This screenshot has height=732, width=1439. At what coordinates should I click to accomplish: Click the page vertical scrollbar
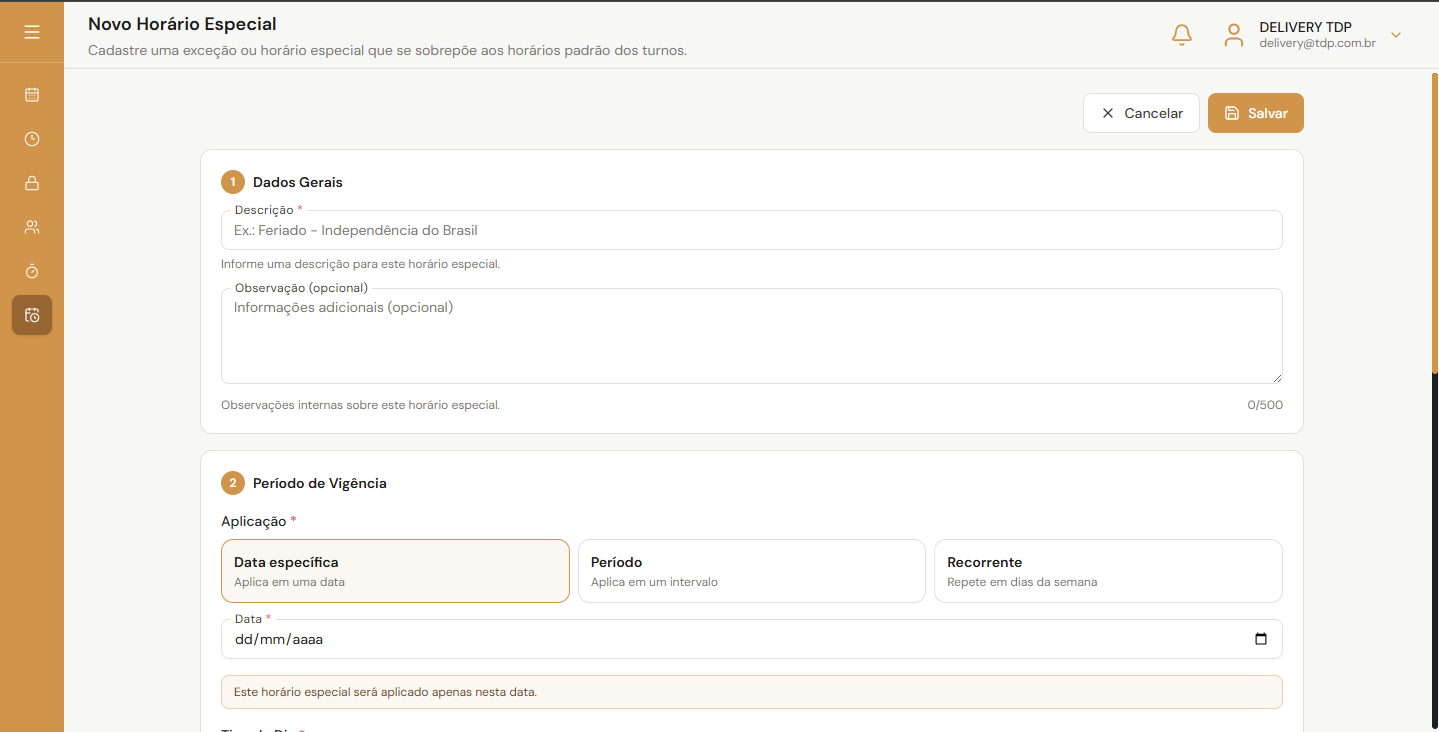pos(1435,223)
